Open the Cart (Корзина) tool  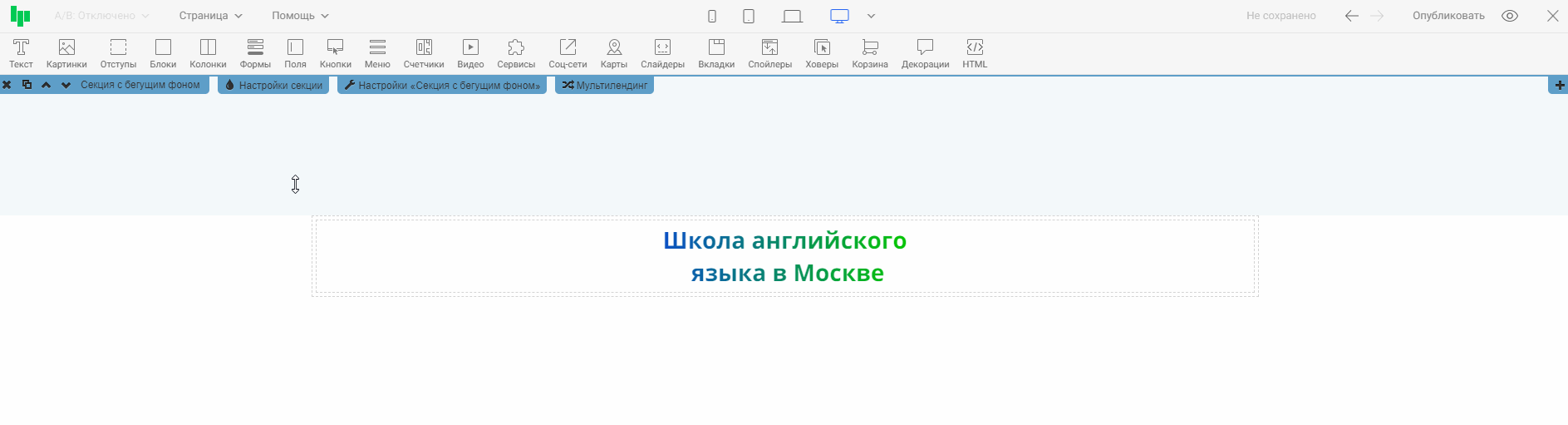[x=869, y=53]
